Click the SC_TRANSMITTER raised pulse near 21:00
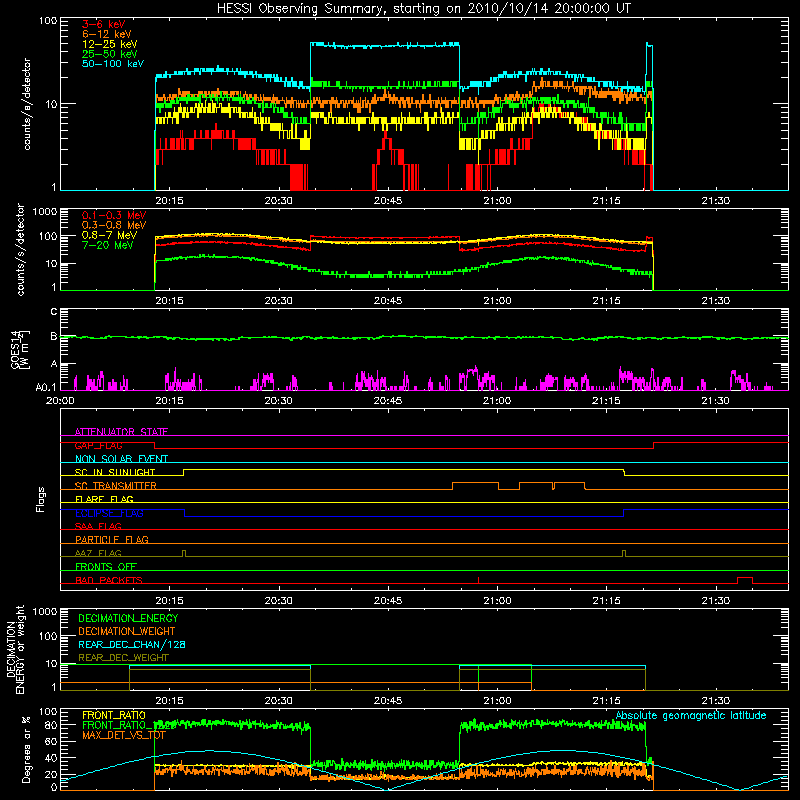Image resolution: width=800 pixels, height=800 pixels. (476, 486)
